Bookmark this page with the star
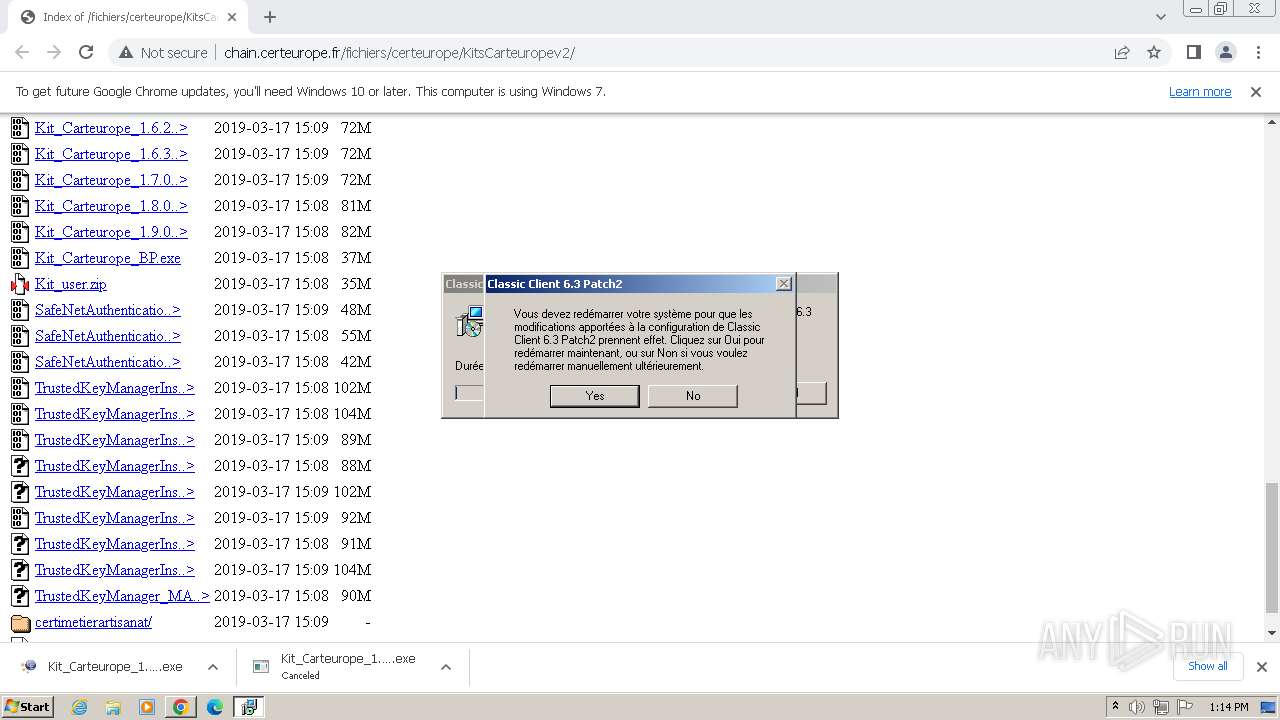The image size is (1280, 720). pos(1154,53)
